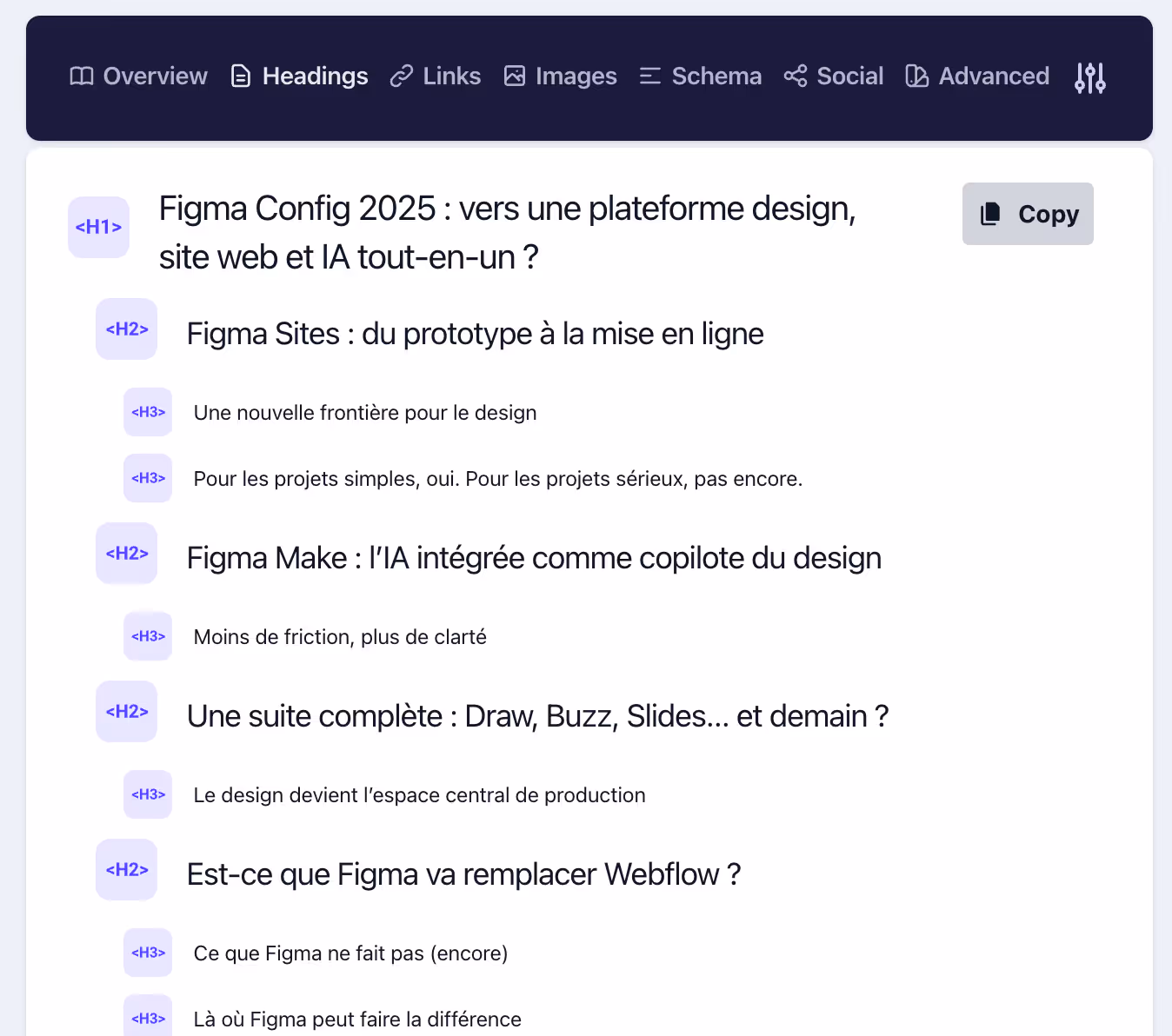Click H2 badge beside Figma Make heading
1172x1036 pixels.
(x=127, y=554)
